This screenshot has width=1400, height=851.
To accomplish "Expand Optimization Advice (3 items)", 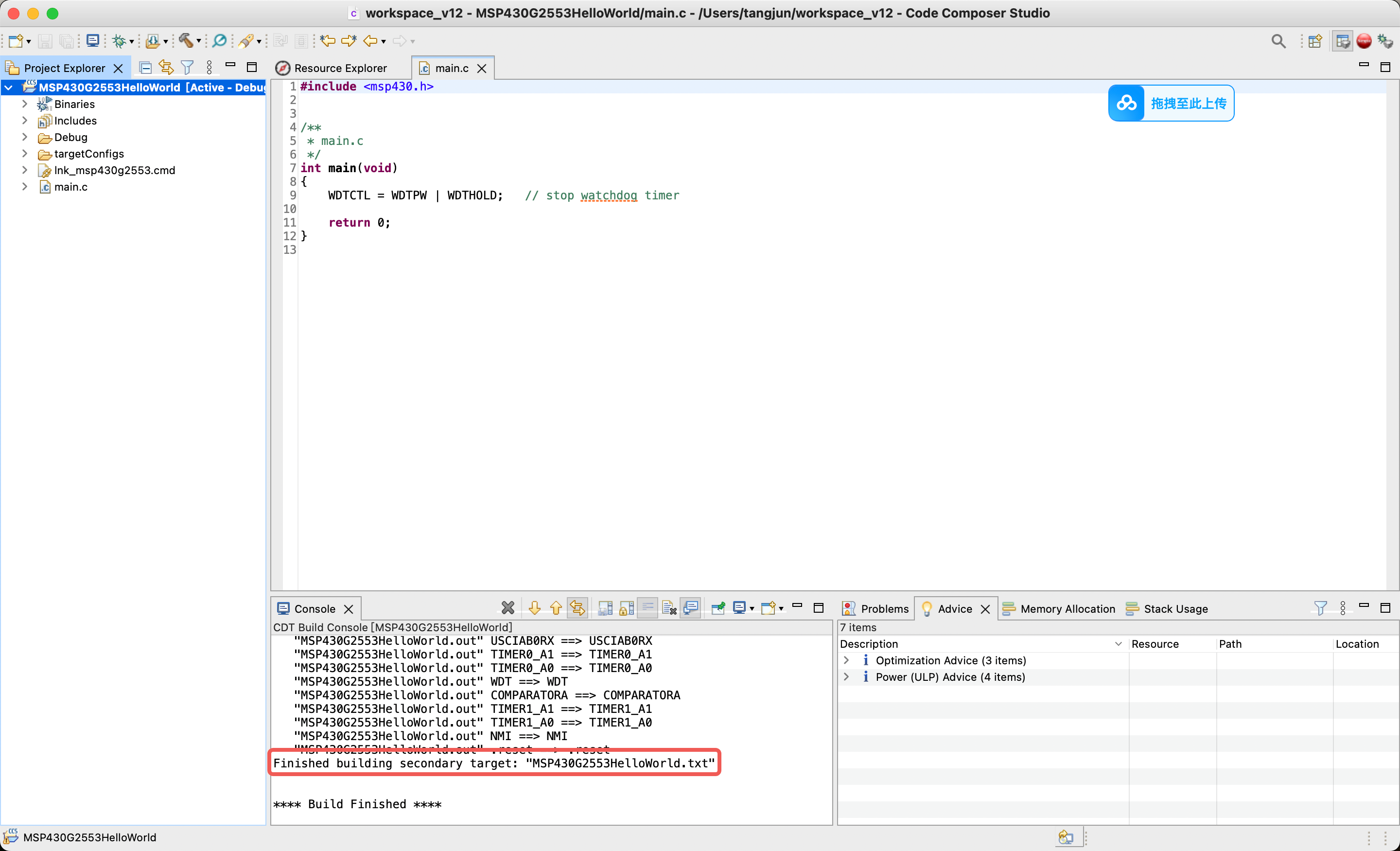I will [x=846, y=660].
